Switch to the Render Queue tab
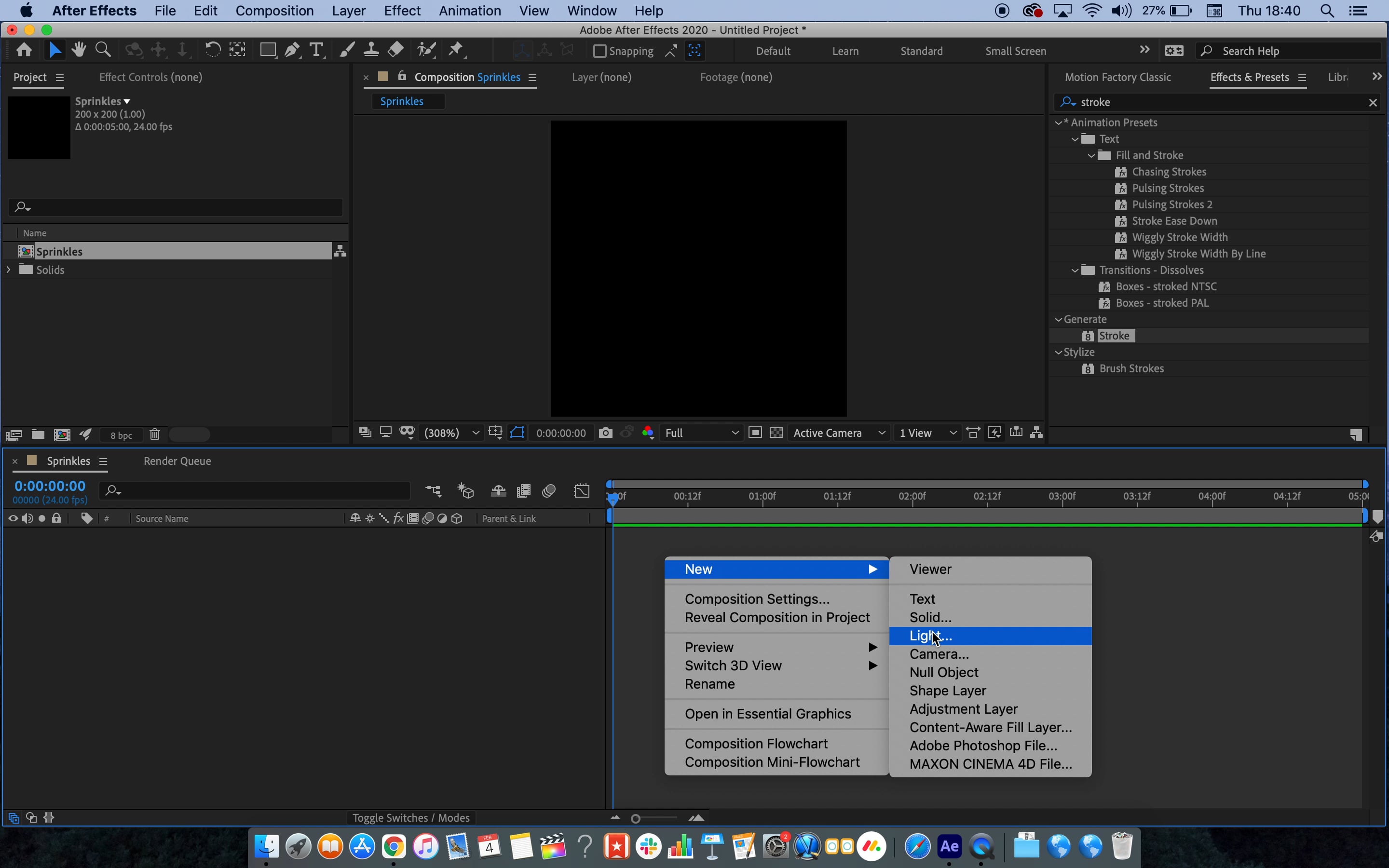Image resolution: width=1389 pixels, height=868 pixels. [177, 461]
